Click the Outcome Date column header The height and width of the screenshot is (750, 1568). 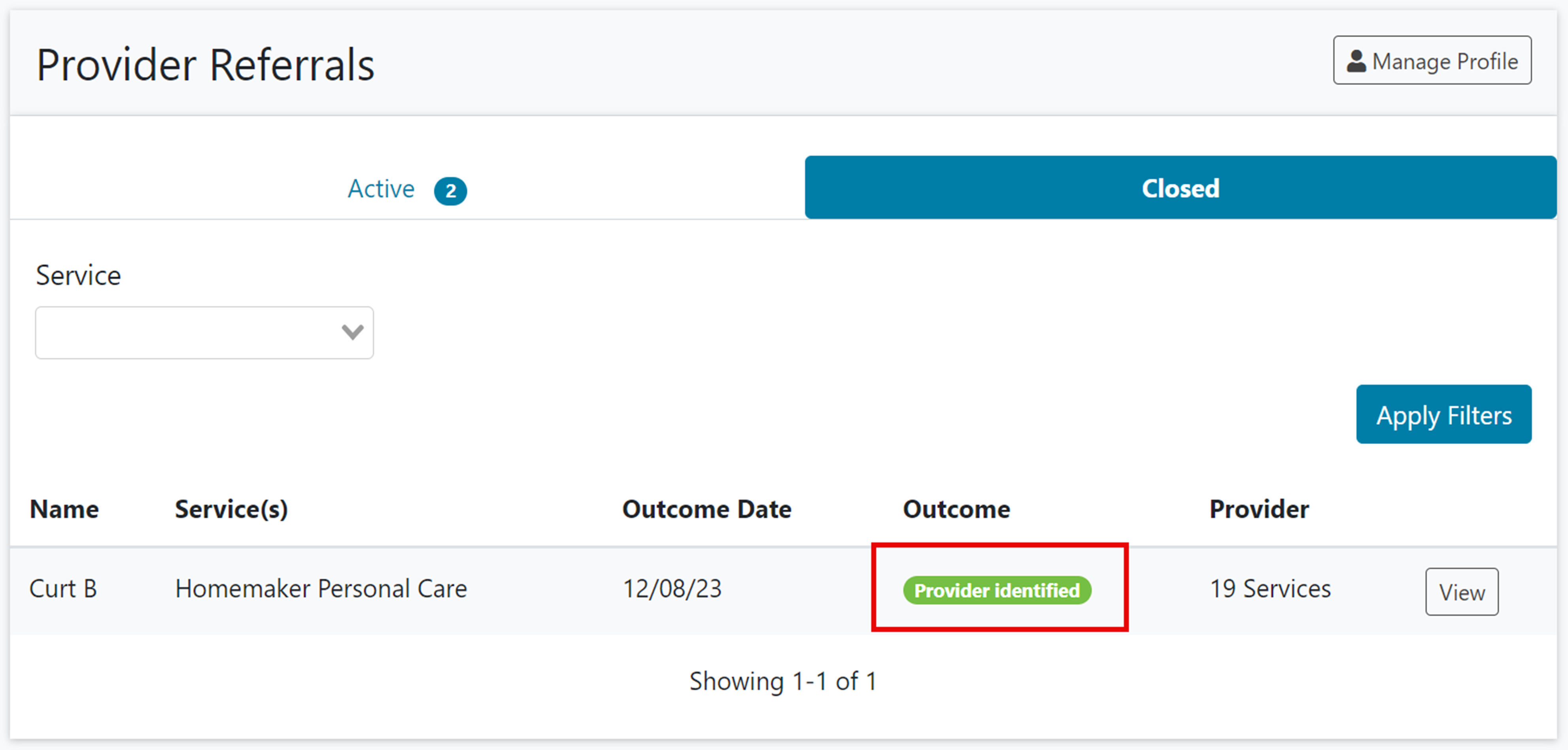706,509
